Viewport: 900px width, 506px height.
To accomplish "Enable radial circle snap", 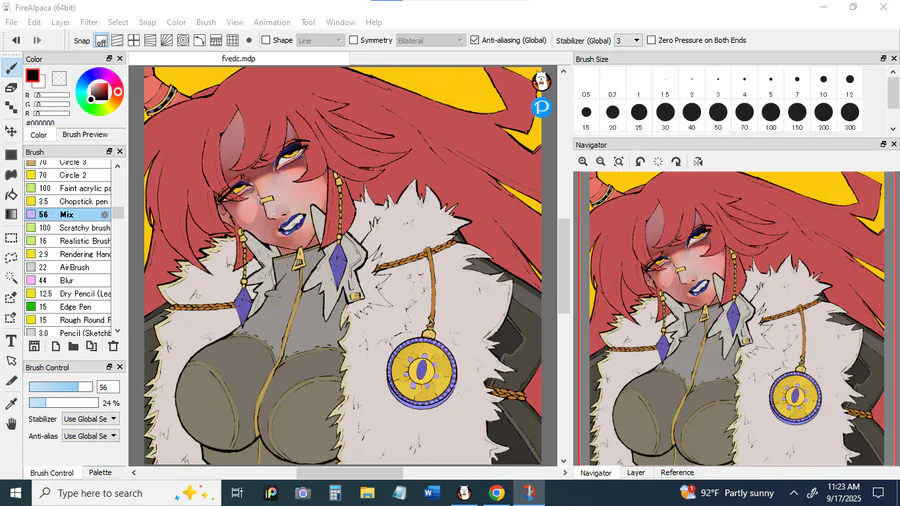I will pyautogui.click(x=183, y=40).
